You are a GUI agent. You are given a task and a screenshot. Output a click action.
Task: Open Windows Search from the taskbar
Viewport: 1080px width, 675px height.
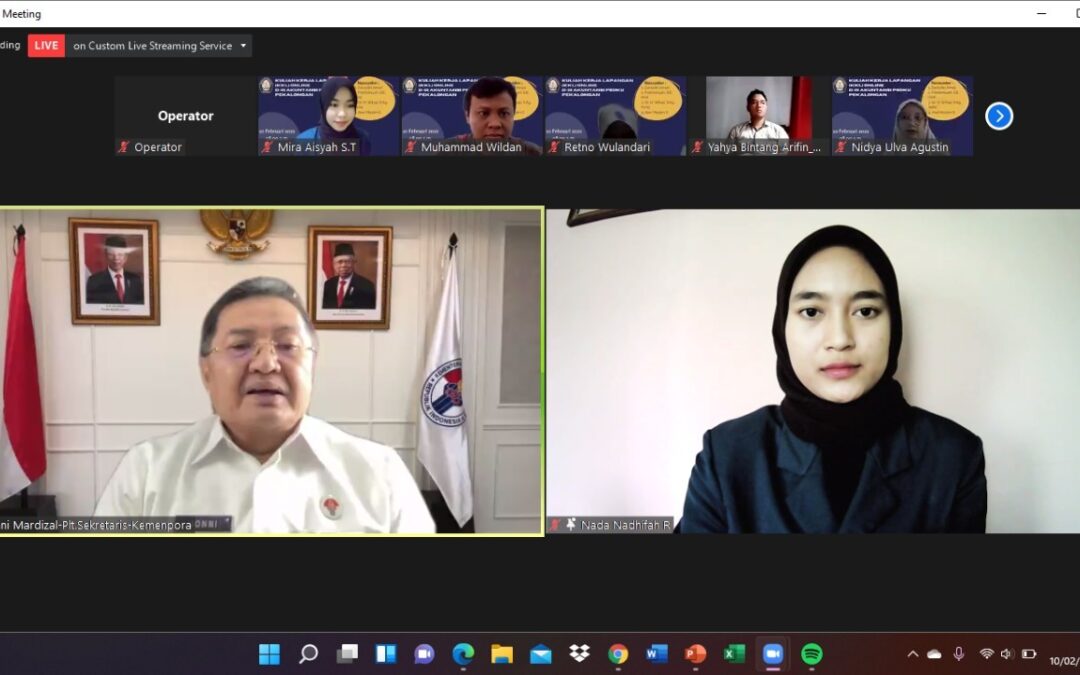coord(308,654)
